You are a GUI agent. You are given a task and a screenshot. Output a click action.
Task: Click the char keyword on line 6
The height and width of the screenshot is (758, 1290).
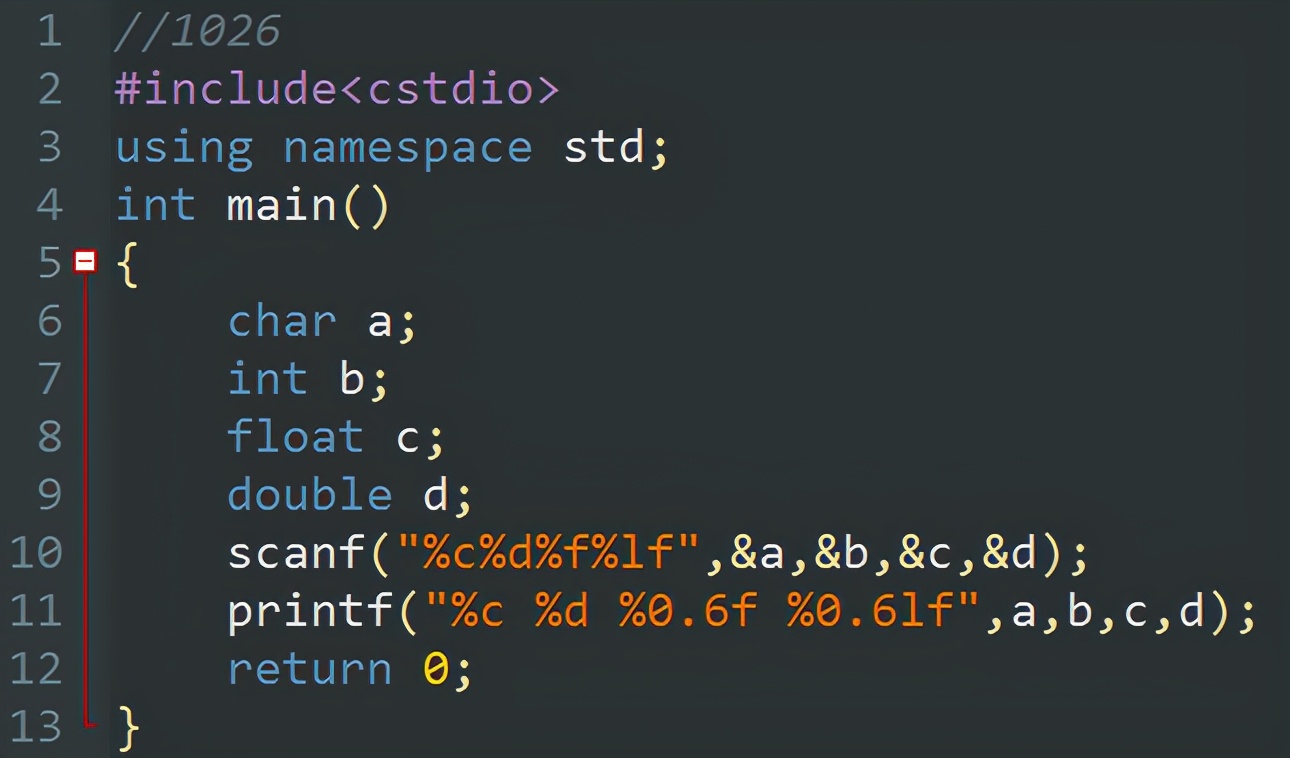click(282, 322)
